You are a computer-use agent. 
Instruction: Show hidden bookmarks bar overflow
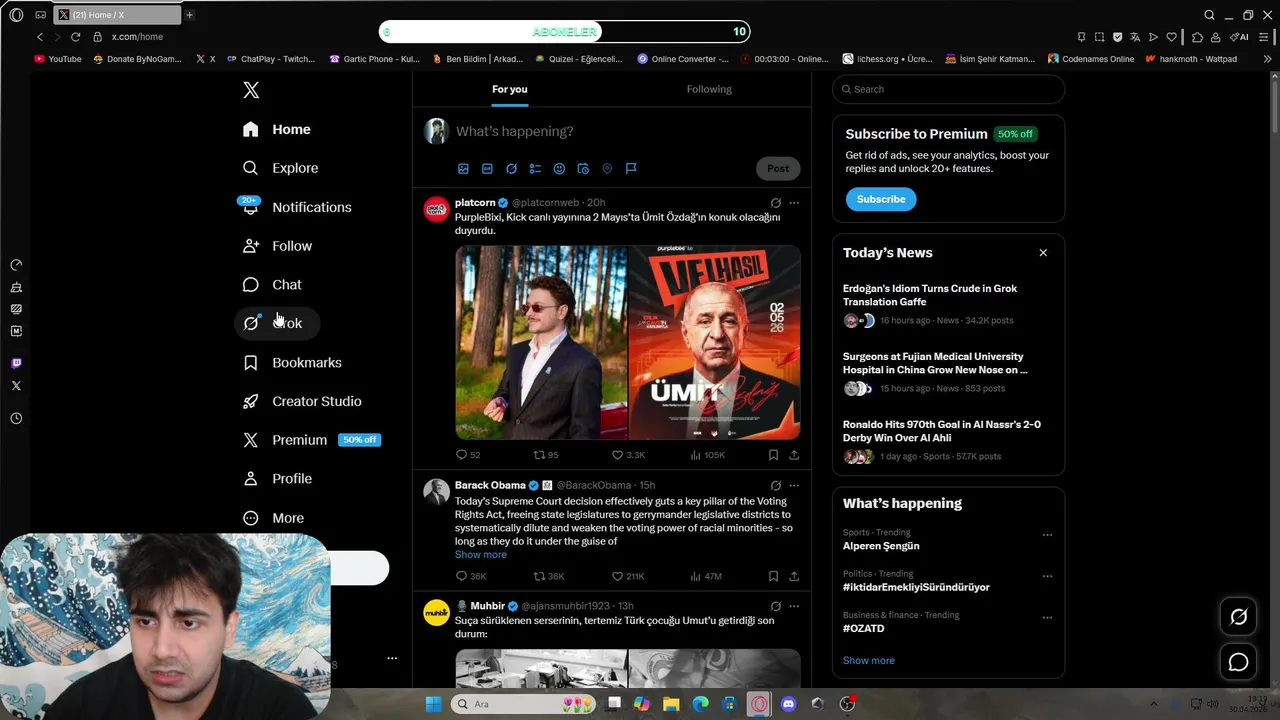click(1268, 59)
